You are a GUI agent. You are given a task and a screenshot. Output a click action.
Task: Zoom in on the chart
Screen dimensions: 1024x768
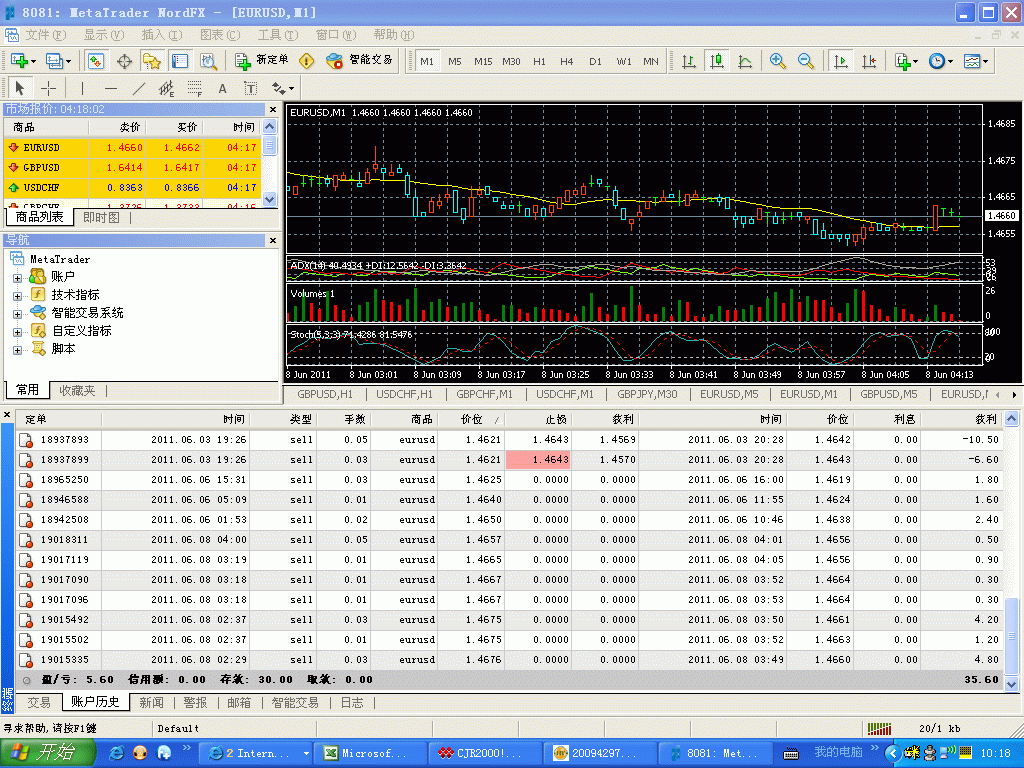pyautogui.click(x=778, y=61)
